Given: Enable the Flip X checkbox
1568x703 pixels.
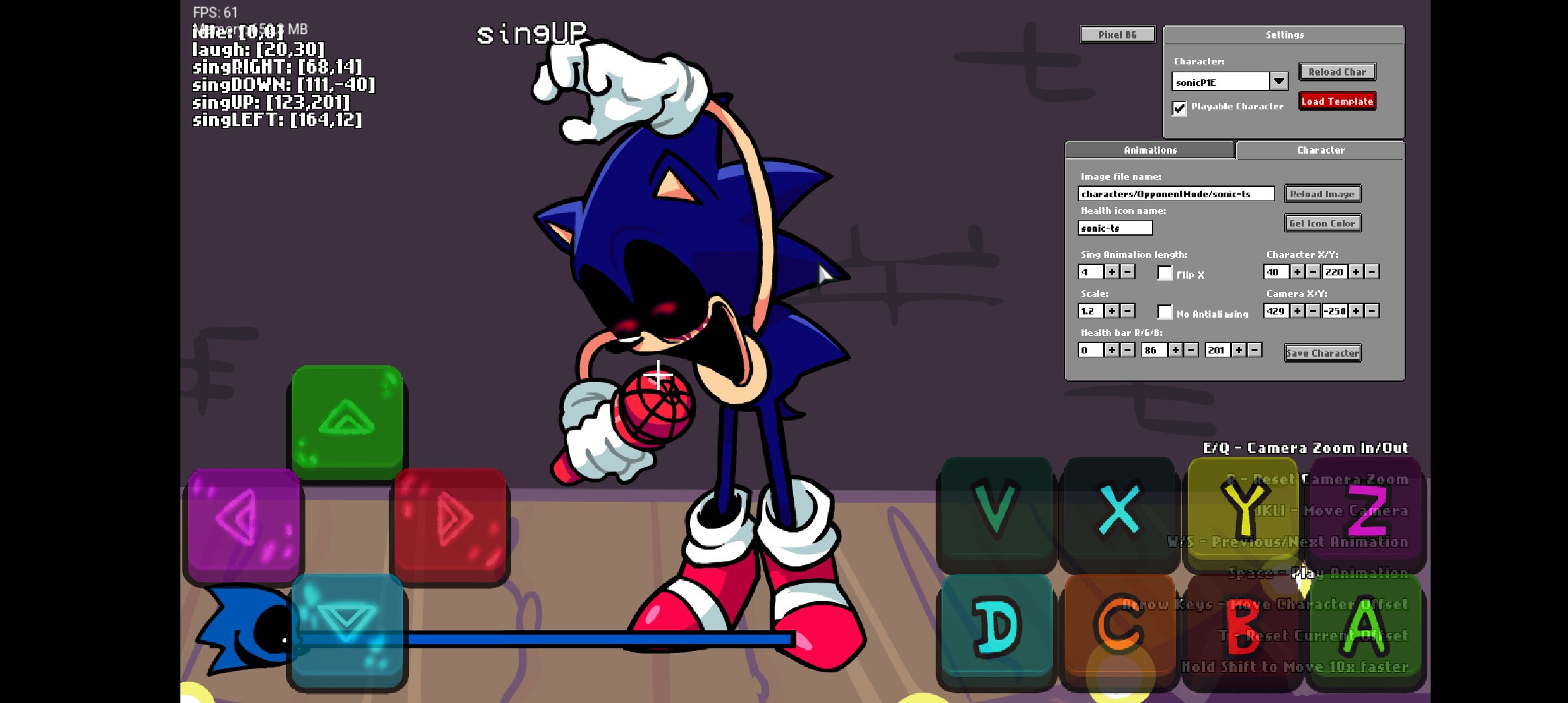Looking at the screenshot, I should tap(1165, 273).
